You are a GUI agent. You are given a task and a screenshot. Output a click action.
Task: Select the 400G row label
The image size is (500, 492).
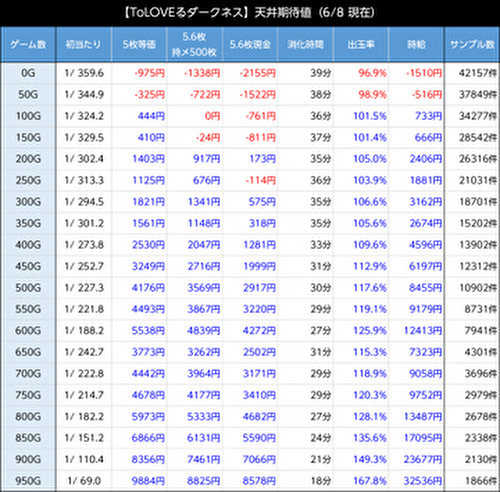tap(28, 245)
